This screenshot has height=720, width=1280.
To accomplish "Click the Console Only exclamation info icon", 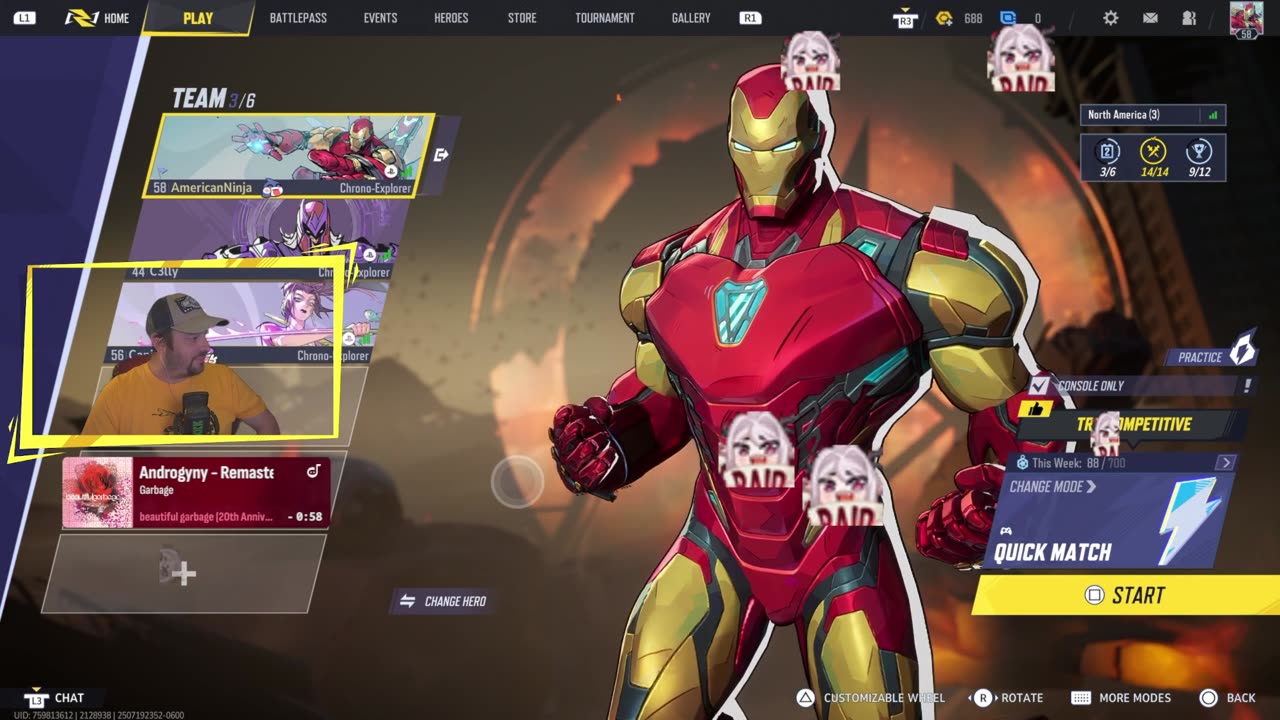I will [1247, 385].
